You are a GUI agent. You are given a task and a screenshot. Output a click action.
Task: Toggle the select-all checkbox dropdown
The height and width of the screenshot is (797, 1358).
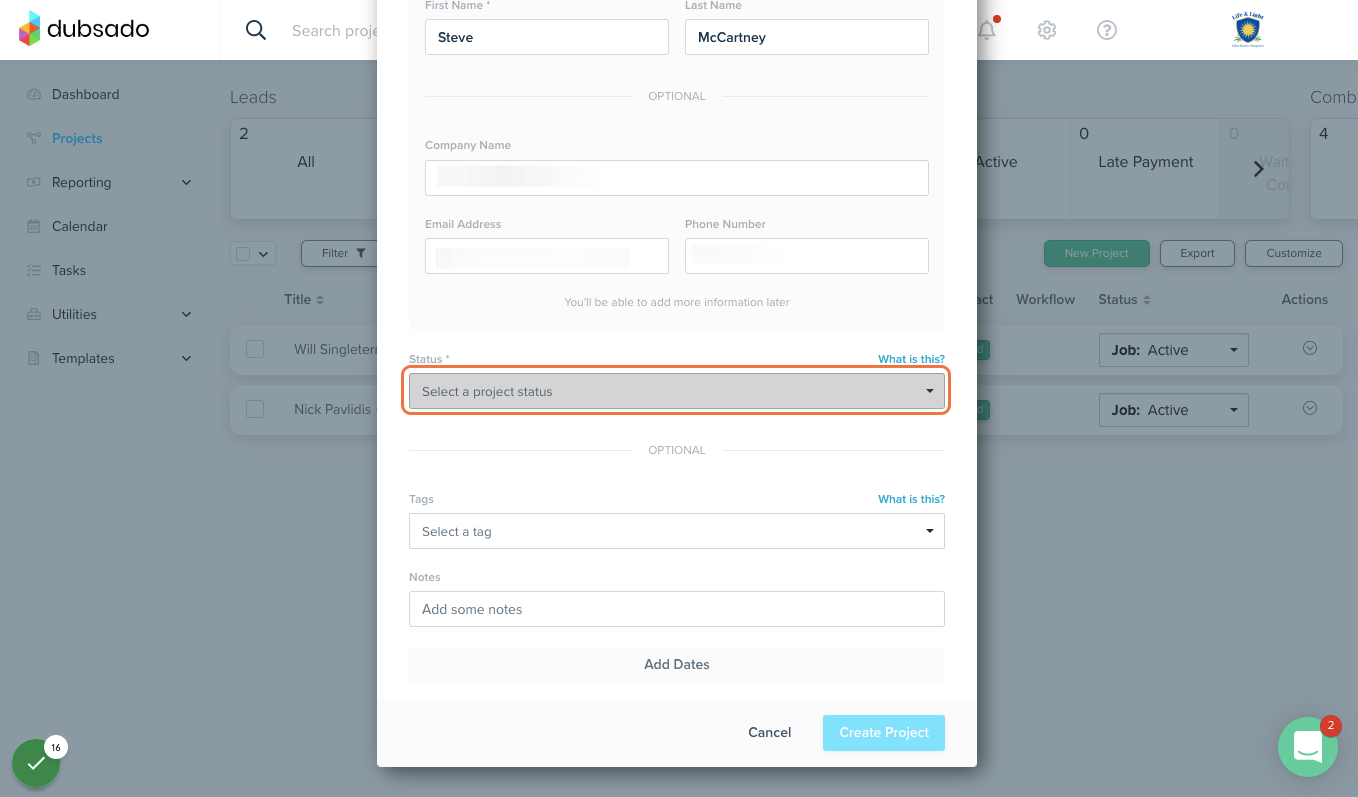coord(253,253)
